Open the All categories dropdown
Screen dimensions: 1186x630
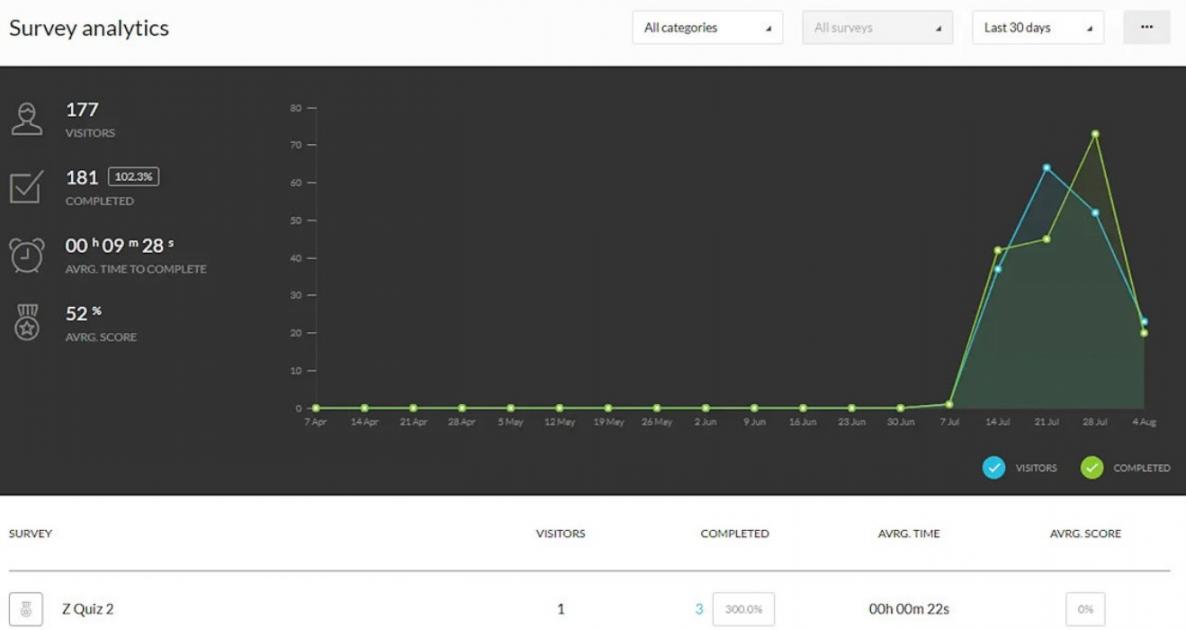(707, 28)
